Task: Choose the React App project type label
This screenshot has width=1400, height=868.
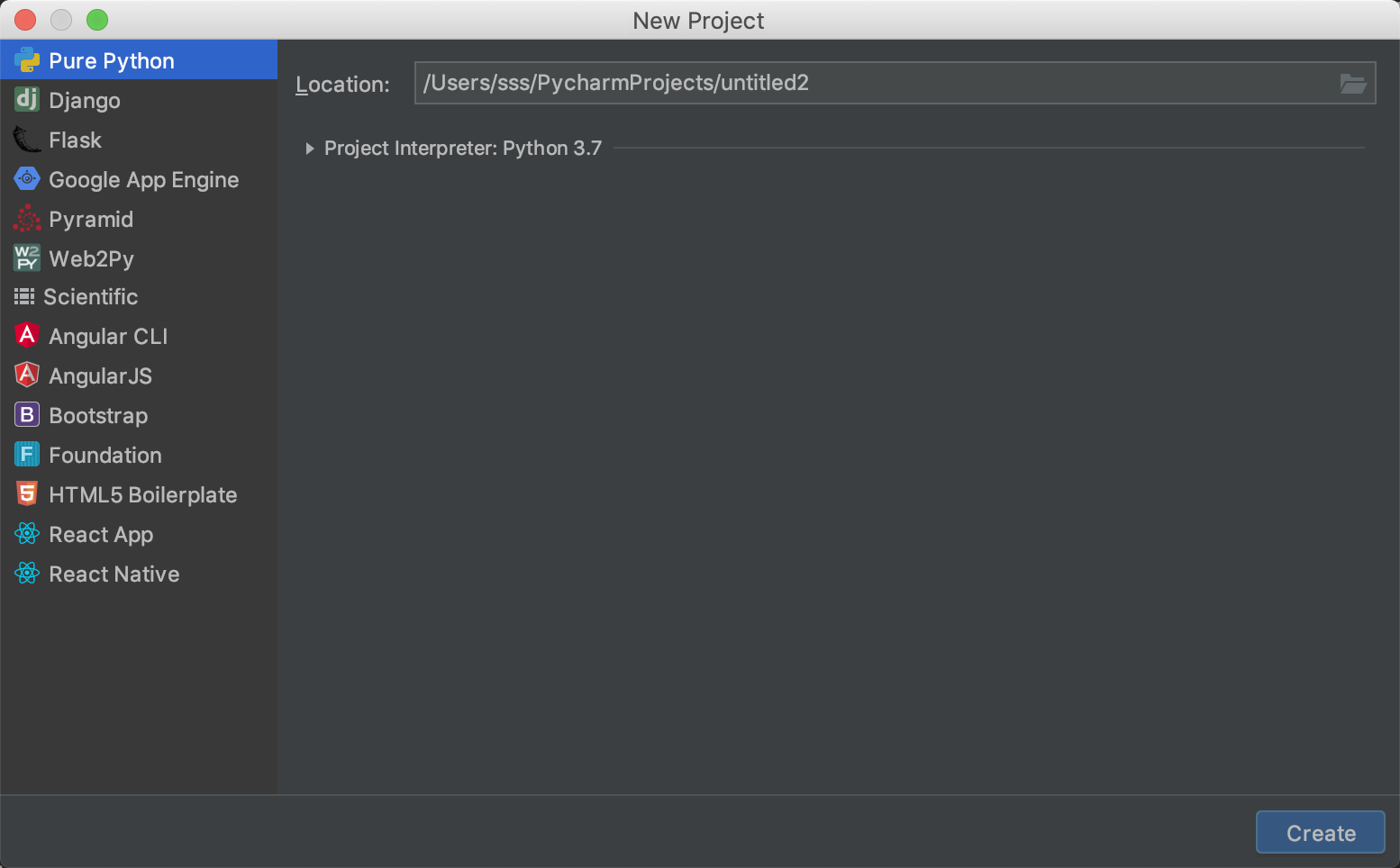Action: click(101, 535)
